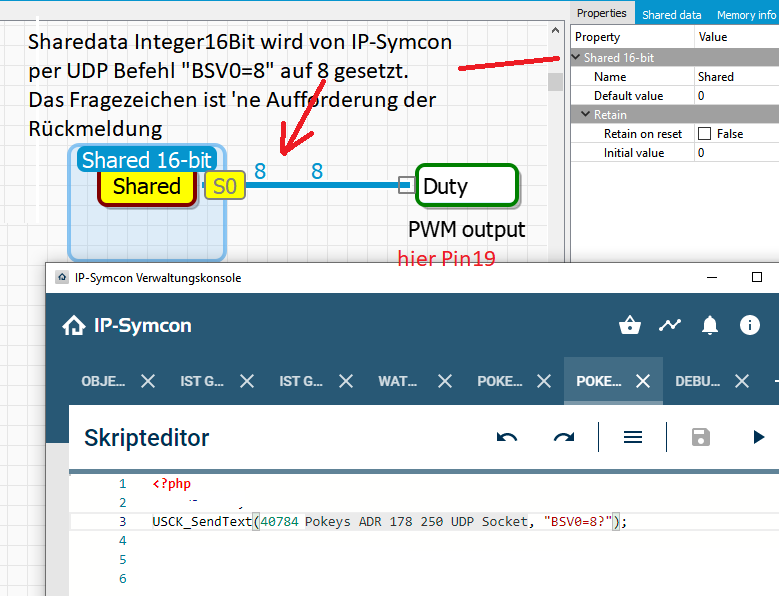
Task: Open the first POKE... tab
Action: click(499, 381)
